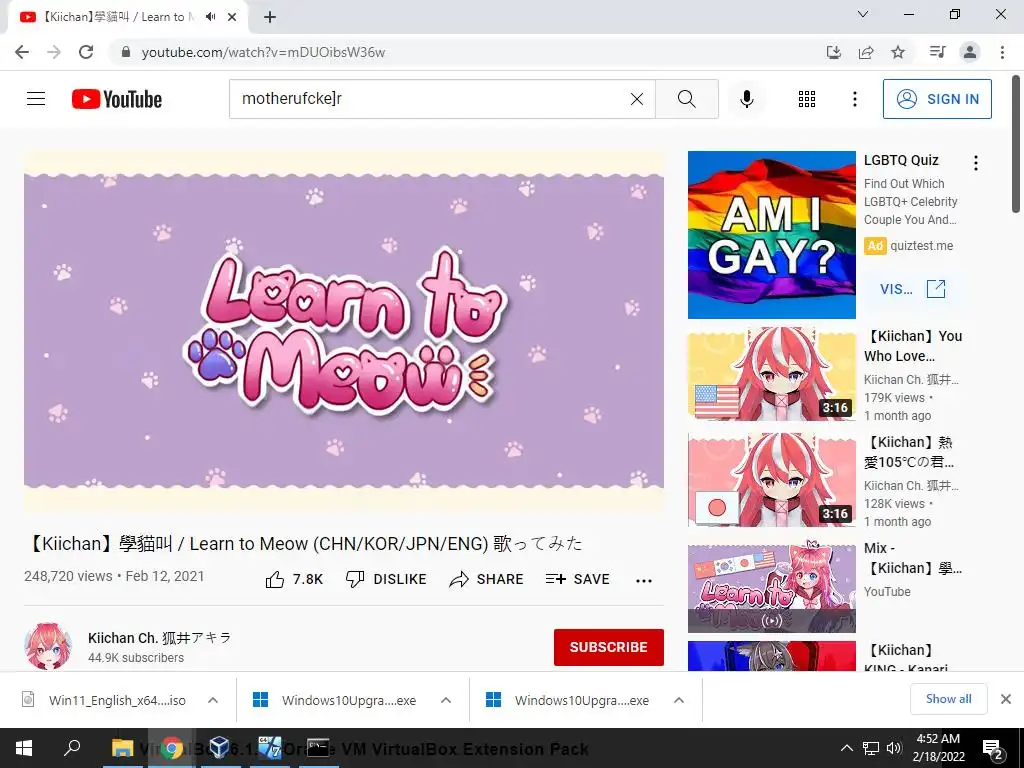The width and height of the screenshot is (1024, 768).
Task: Expand options for second Windows10Upgrade exe
Action: click(x=679, y=700)
